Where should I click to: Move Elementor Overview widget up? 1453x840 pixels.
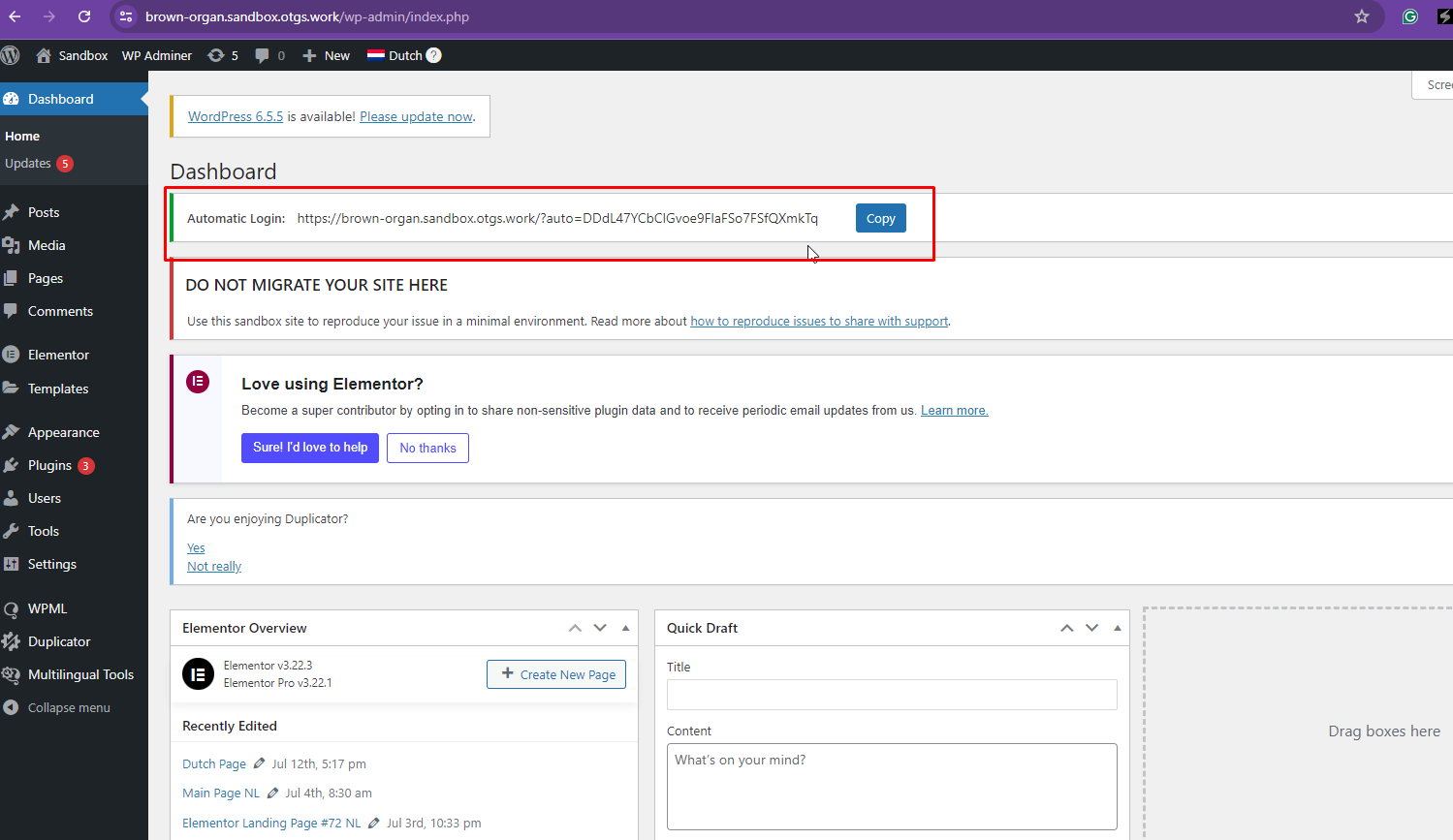click(x=575, y=628)
